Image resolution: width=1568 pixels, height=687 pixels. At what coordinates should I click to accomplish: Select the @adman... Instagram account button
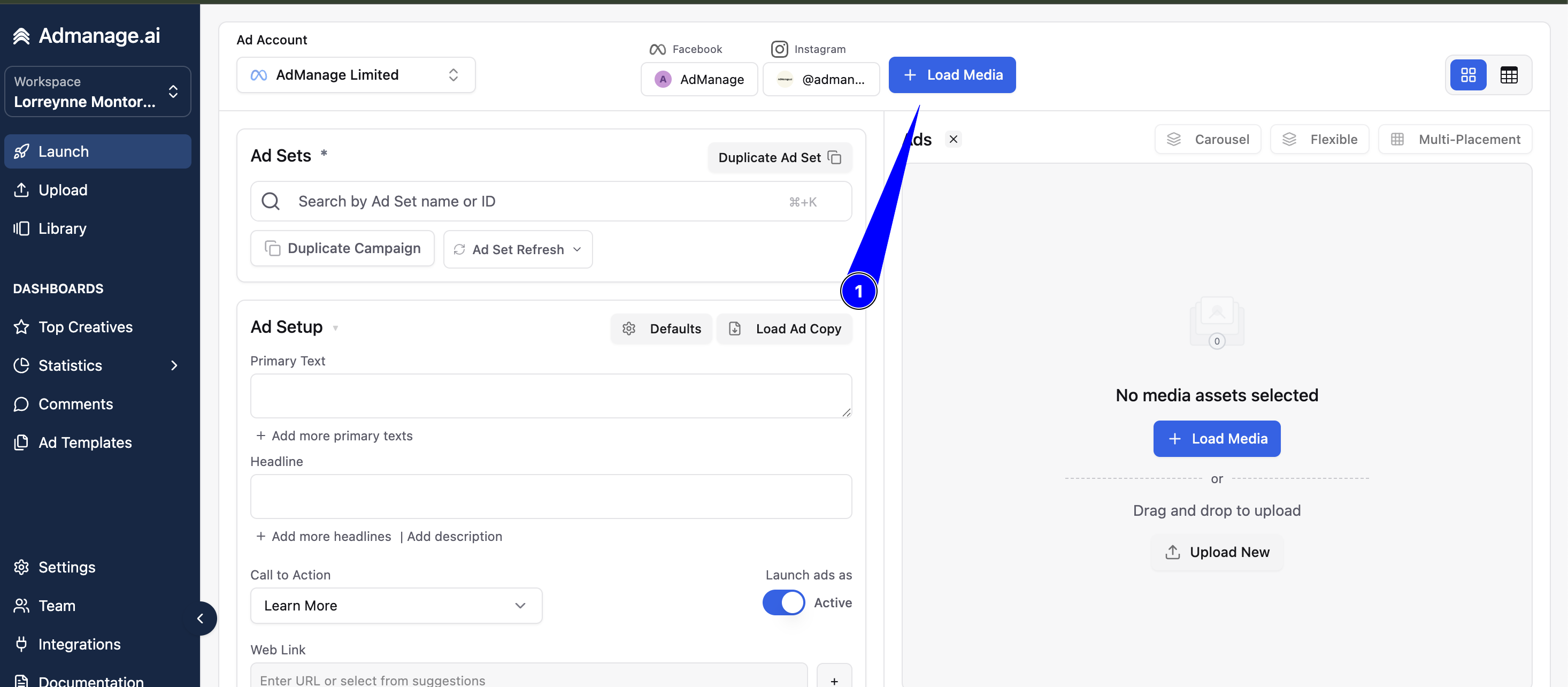pos(820,79)
